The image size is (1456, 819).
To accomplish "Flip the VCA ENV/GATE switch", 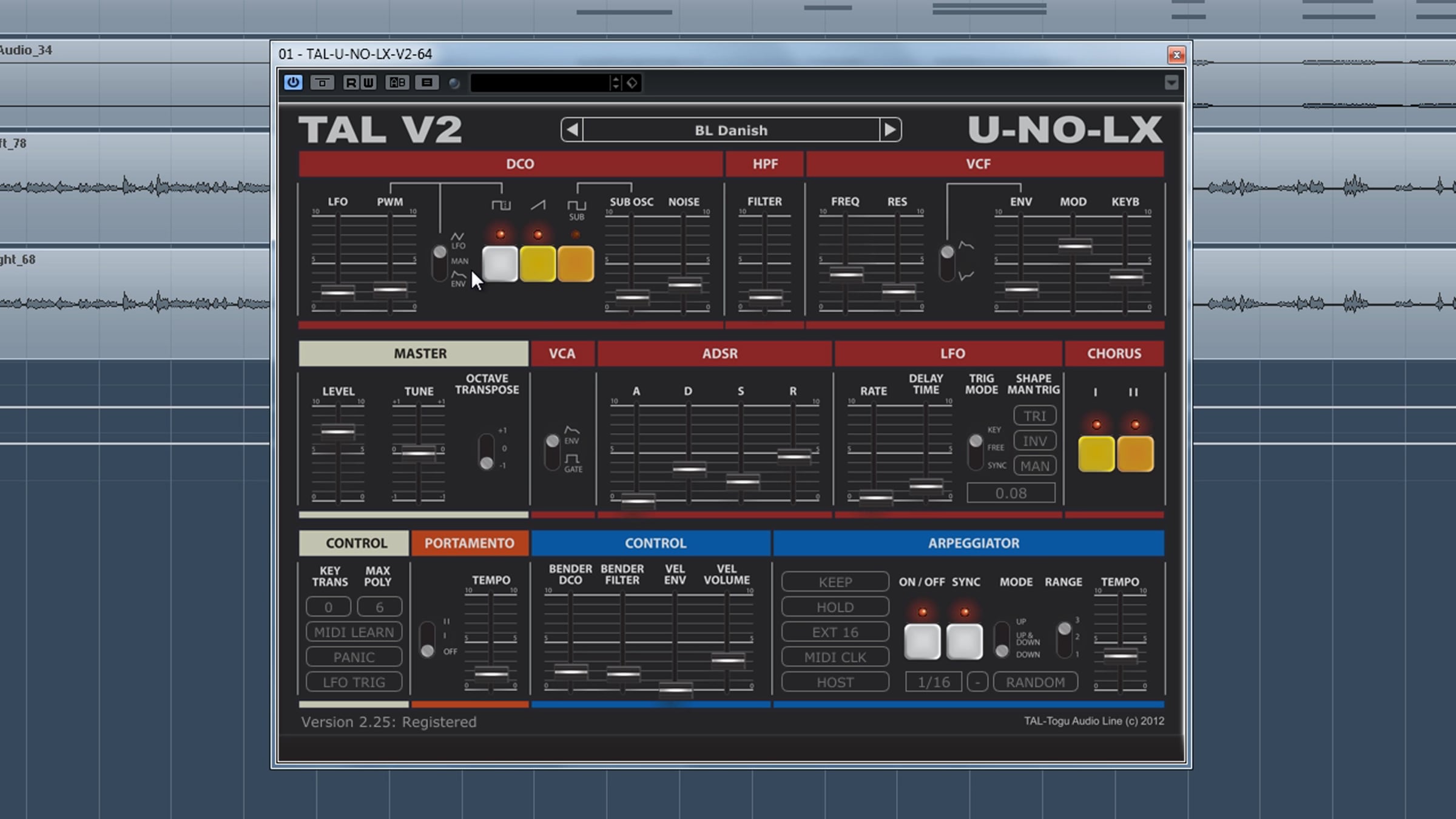I will [552, 451].
